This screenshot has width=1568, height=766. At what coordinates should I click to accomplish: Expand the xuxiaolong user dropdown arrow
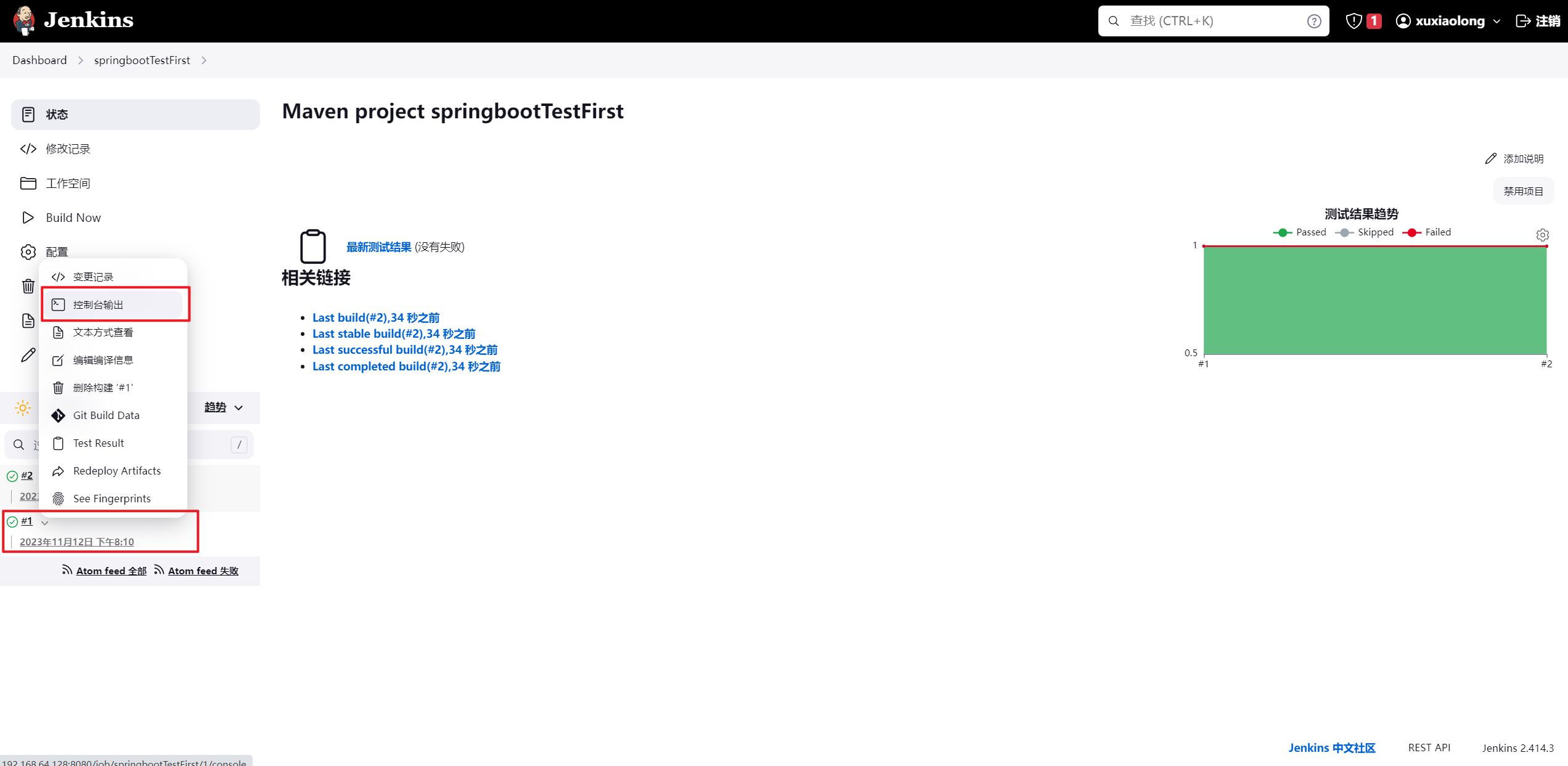[x=1497, y=22]
